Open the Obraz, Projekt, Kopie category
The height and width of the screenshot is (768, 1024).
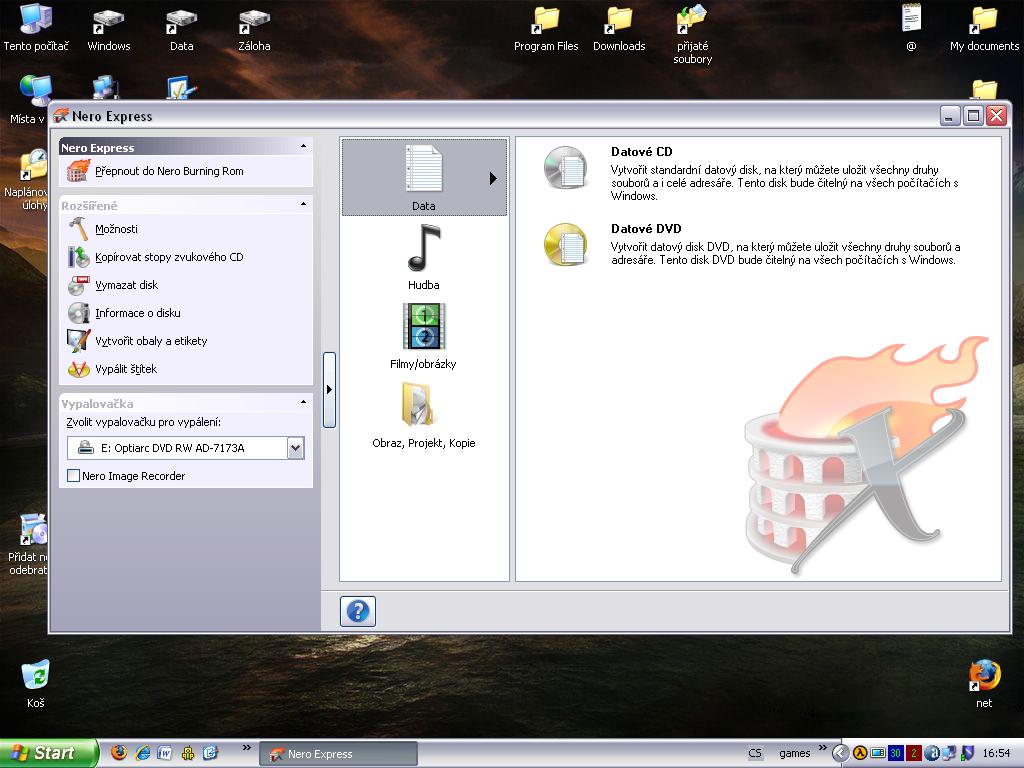(x=424, y=415)
